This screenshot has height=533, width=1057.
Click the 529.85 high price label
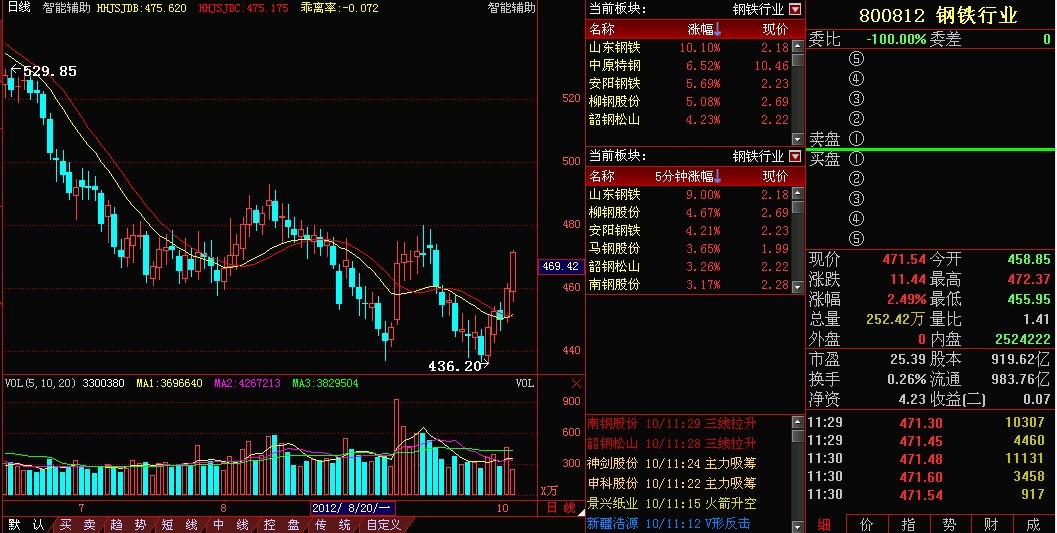(49, 71)
